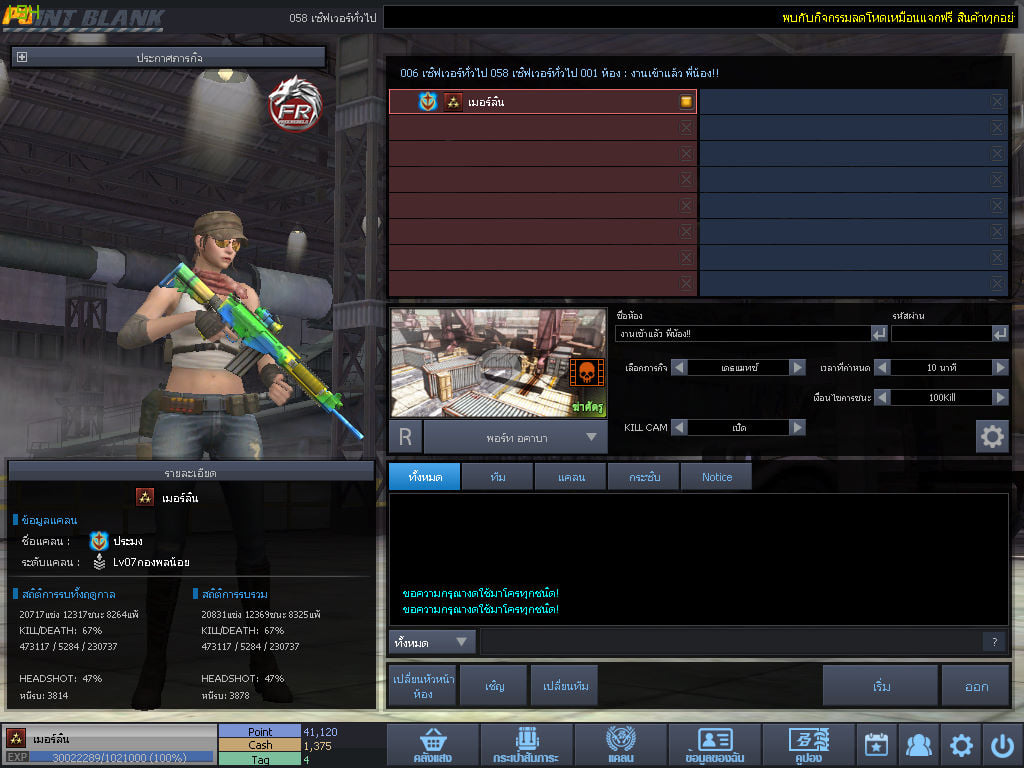This screenshot has height=768, width=1024.
Task: Switch KILL CAM setting with its right arrow
Action: click(x=797, y=427)
